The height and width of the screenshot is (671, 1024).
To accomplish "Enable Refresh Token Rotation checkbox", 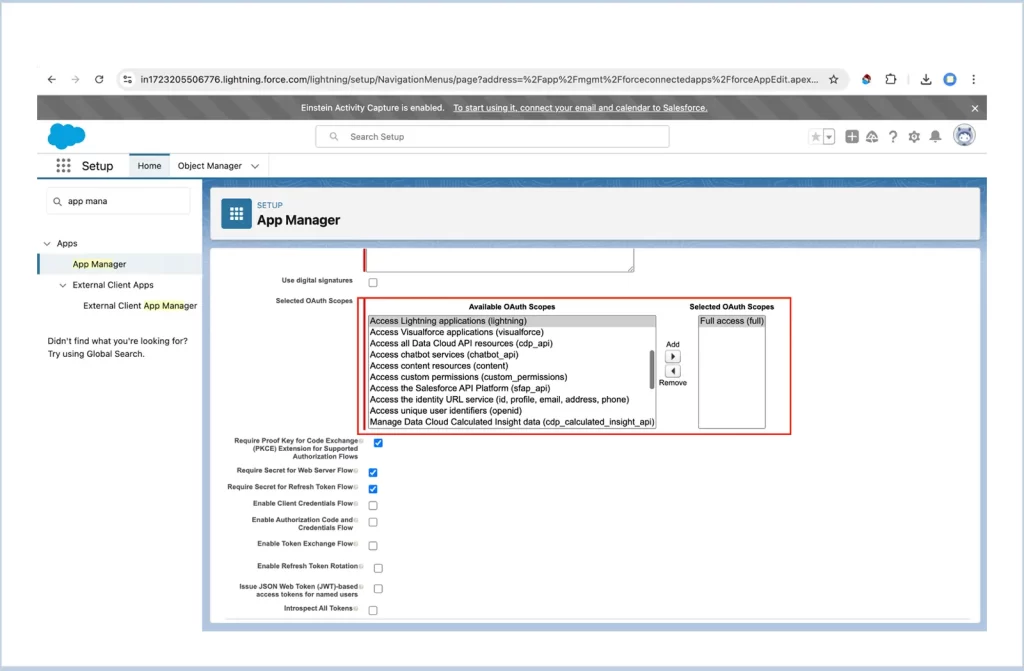I will pyautogui.click(x=378, y=568).
